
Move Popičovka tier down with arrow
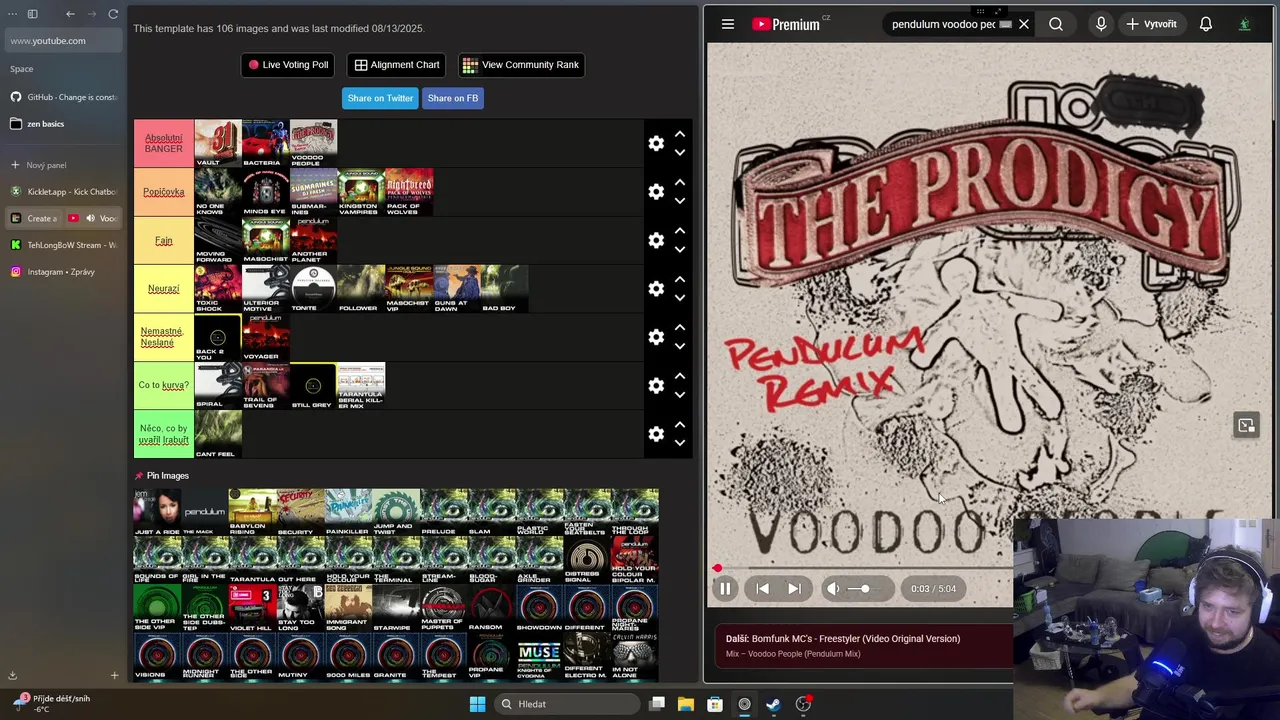[x=680, y=201]
